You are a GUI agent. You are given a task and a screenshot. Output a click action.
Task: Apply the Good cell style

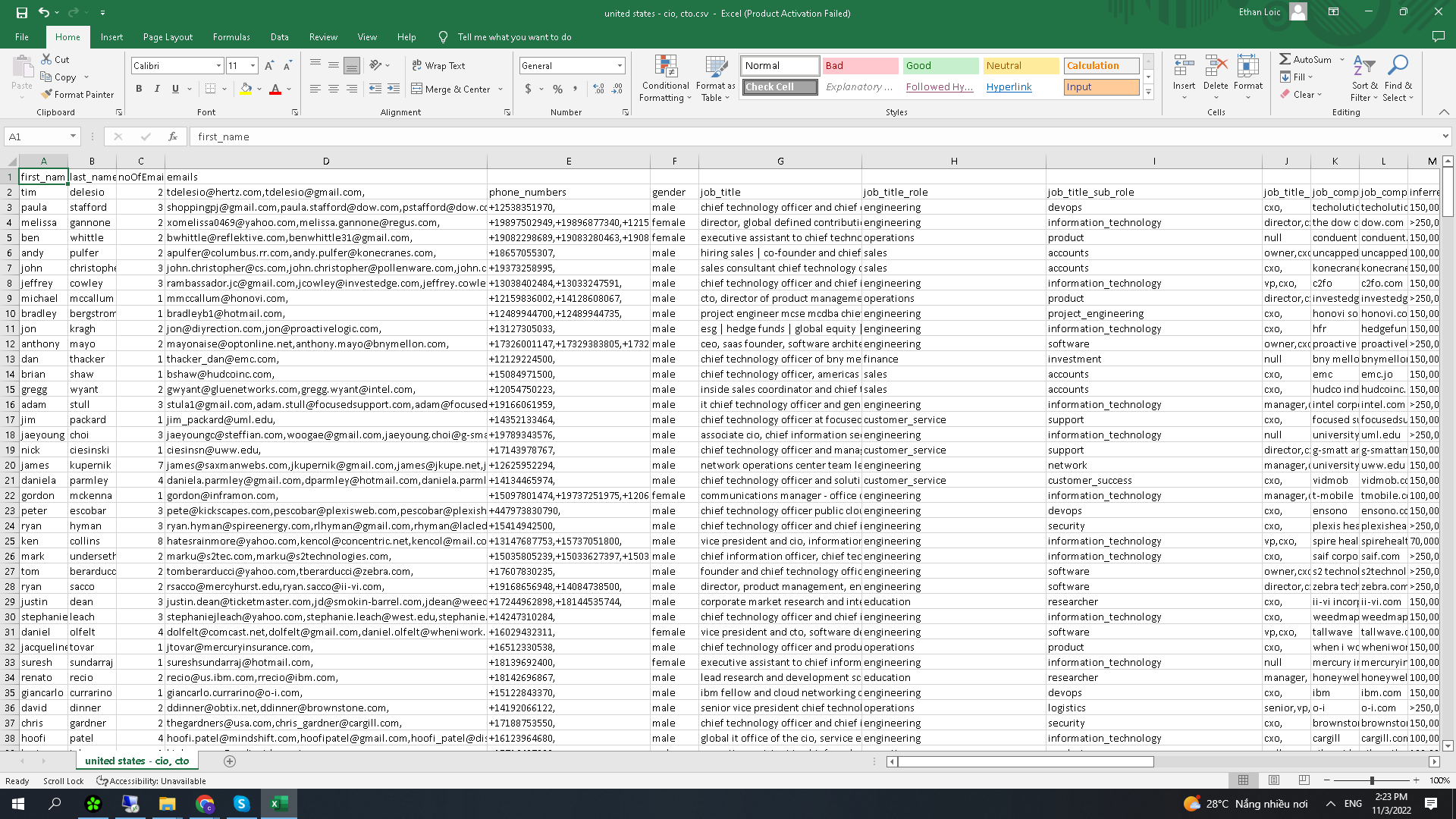[x=940, y=66]
